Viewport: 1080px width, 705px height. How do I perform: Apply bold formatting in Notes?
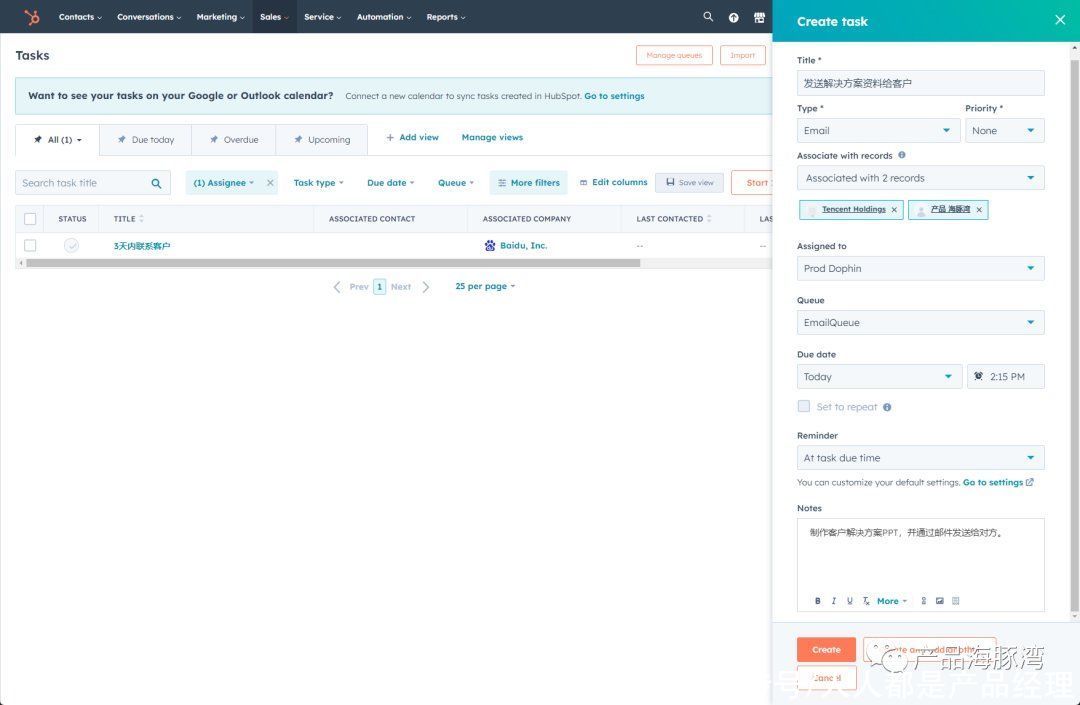coord(818,601)
